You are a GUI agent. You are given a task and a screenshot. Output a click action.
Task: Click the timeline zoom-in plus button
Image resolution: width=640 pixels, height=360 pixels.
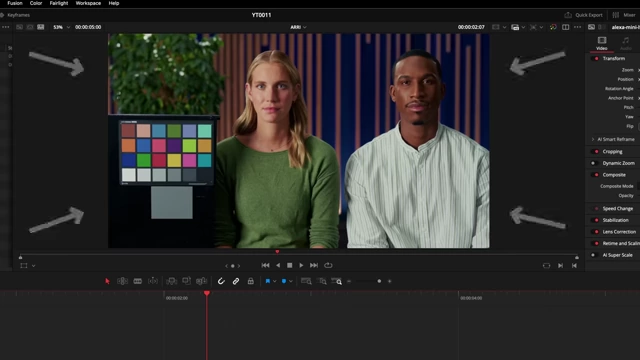tap(389, 281)
